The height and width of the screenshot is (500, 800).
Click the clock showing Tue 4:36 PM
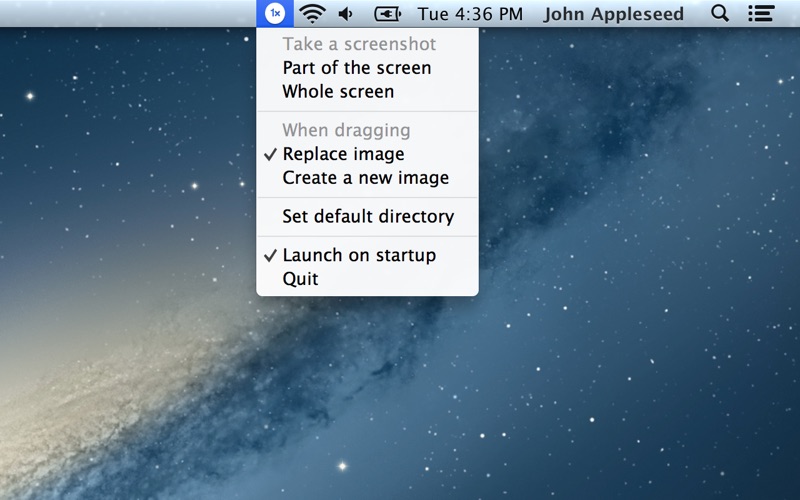(x=470, y=14)
